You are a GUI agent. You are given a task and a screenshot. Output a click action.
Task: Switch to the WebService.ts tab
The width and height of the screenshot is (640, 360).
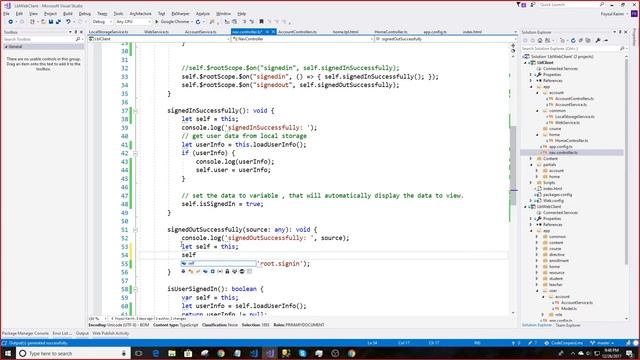(156, 32)
